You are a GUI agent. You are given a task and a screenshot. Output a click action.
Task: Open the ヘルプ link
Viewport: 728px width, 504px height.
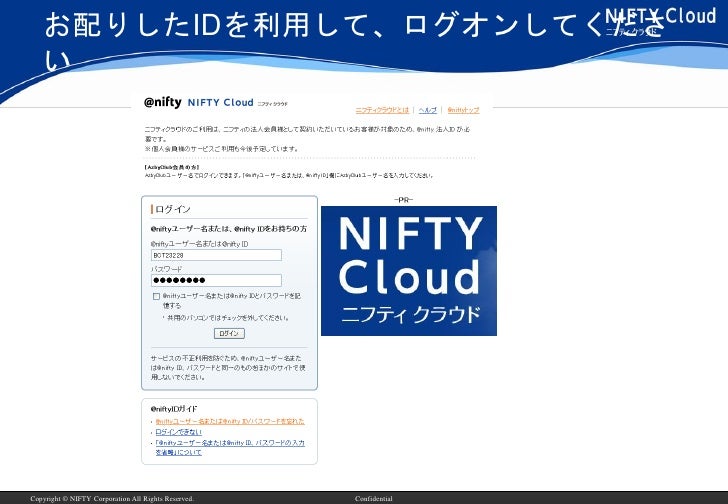(428, 110)
